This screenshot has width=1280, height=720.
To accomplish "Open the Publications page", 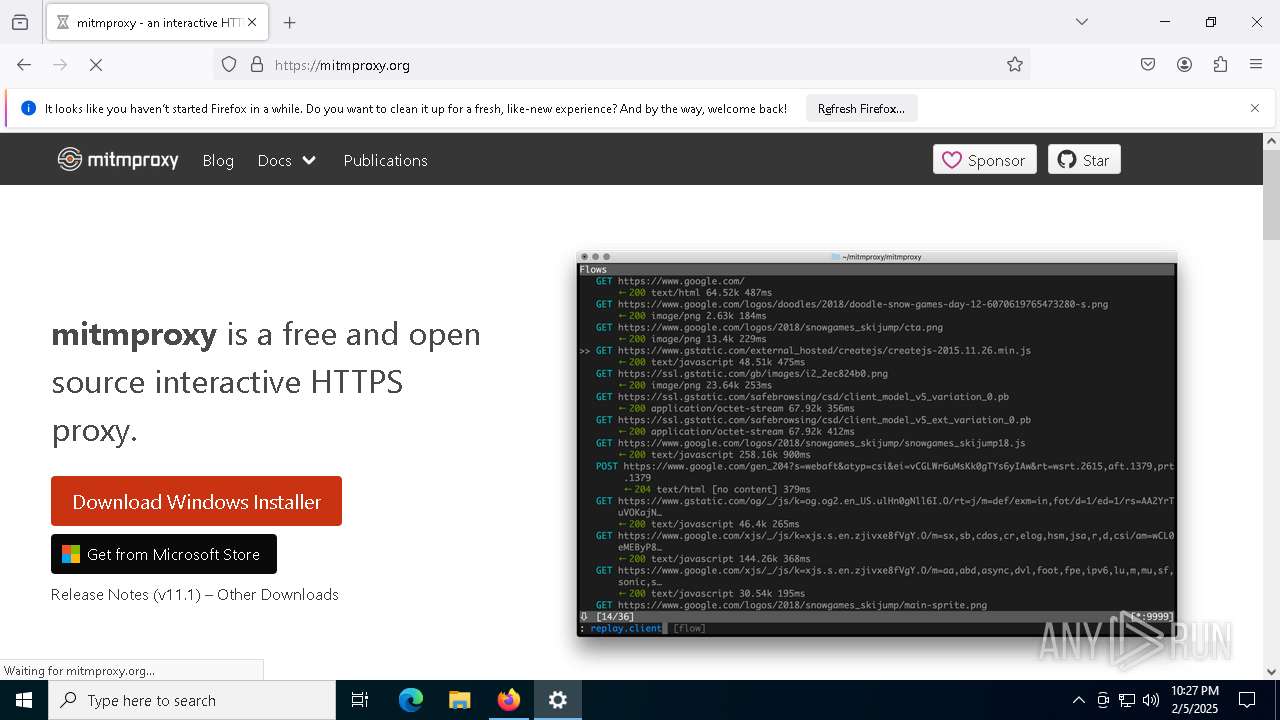I will (x=385, y=160).
